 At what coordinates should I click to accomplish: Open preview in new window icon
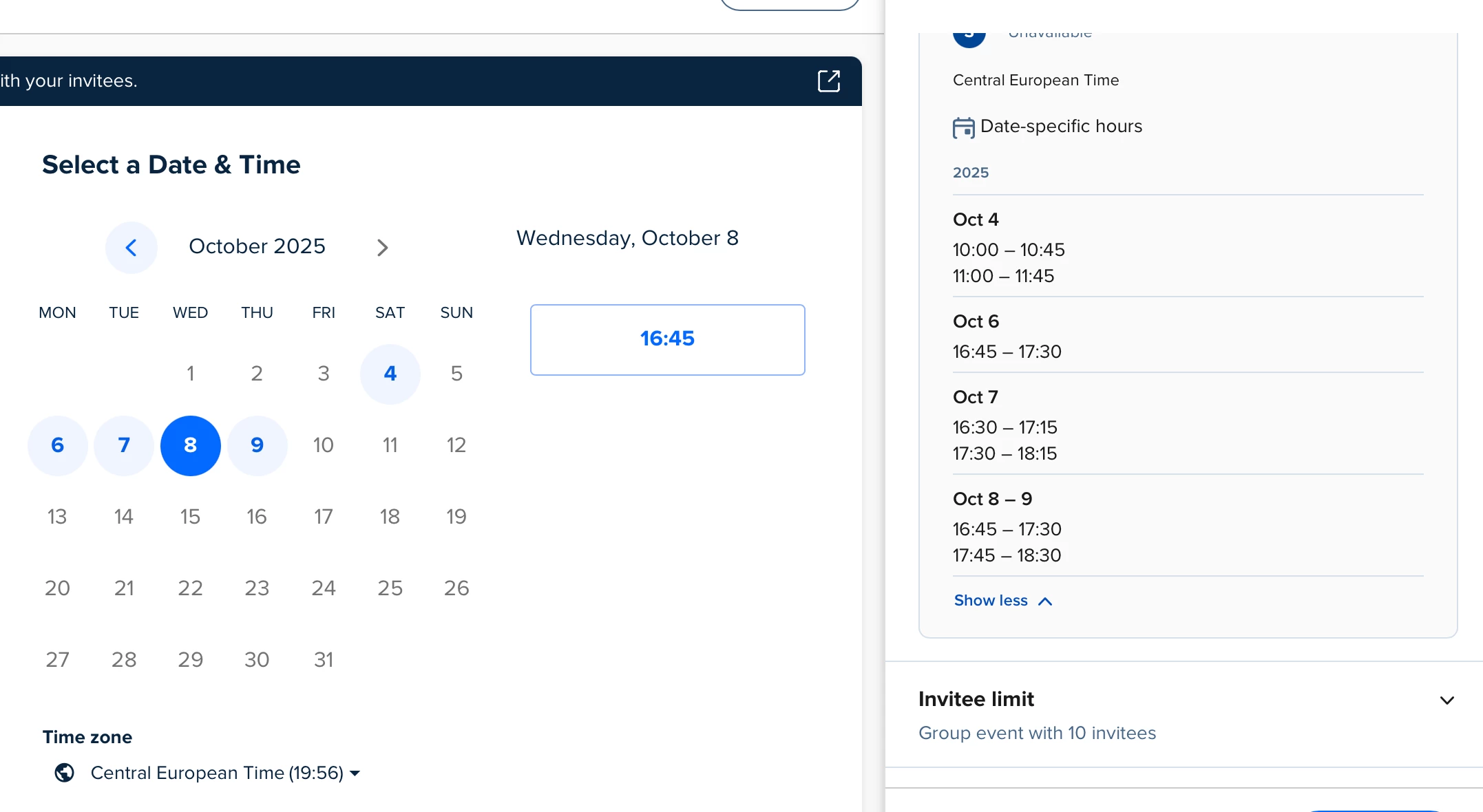(x=828, y=81)
